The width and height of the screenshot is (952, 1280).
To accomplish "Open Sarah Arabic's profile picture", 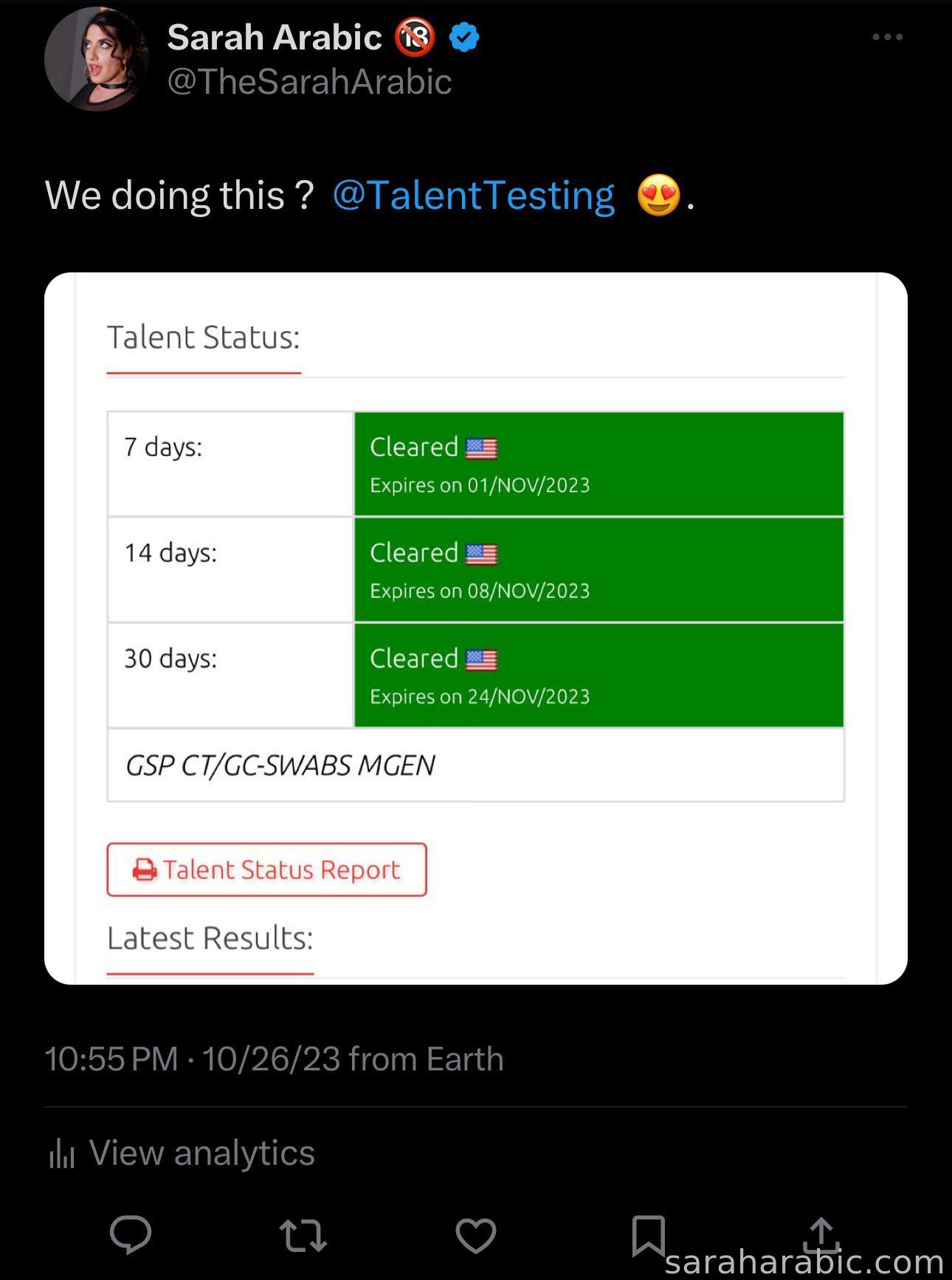I will tap(97, 59).
